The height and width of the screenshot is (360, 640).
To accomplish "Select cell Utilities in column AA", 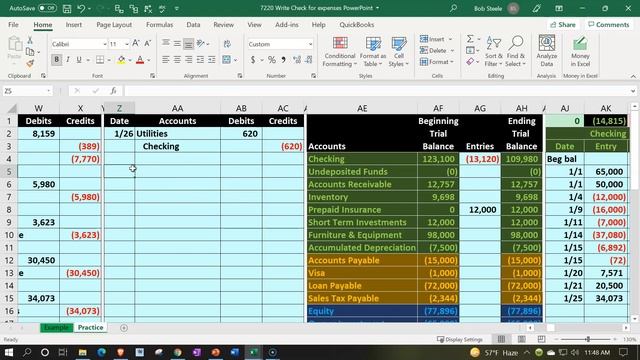I will coord(178,134).
